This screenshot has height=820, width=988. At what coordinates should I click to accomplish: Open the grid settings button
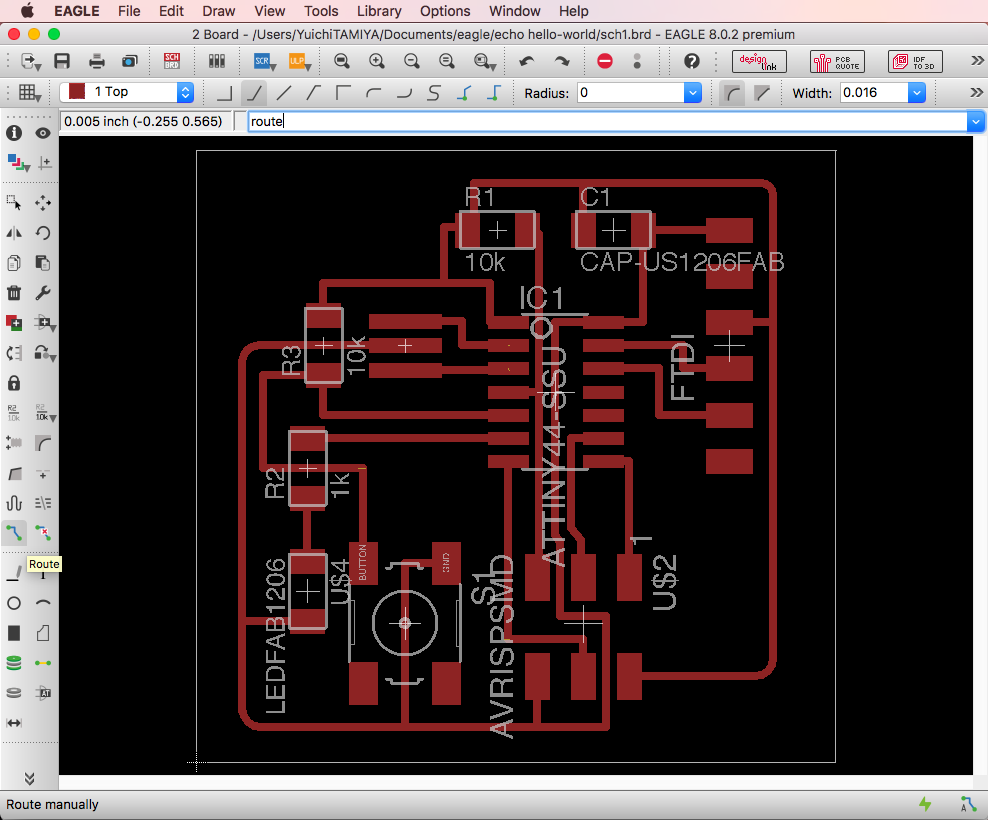29,93
